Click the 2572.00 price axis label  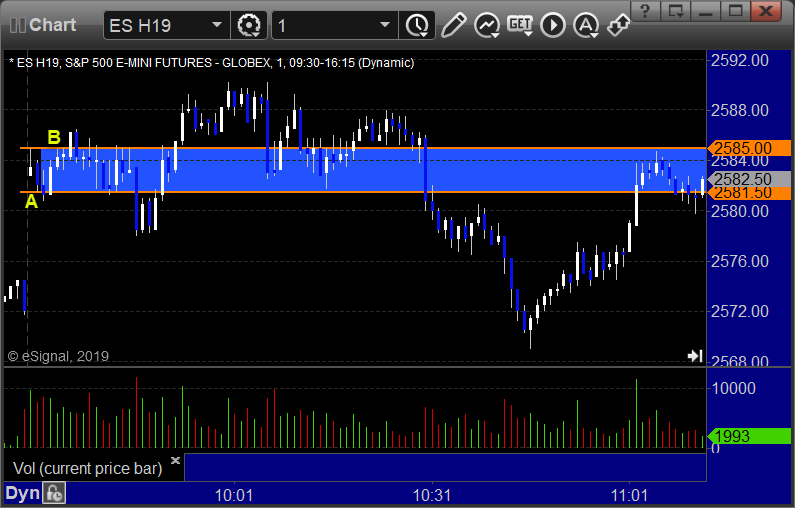point(740,311)
